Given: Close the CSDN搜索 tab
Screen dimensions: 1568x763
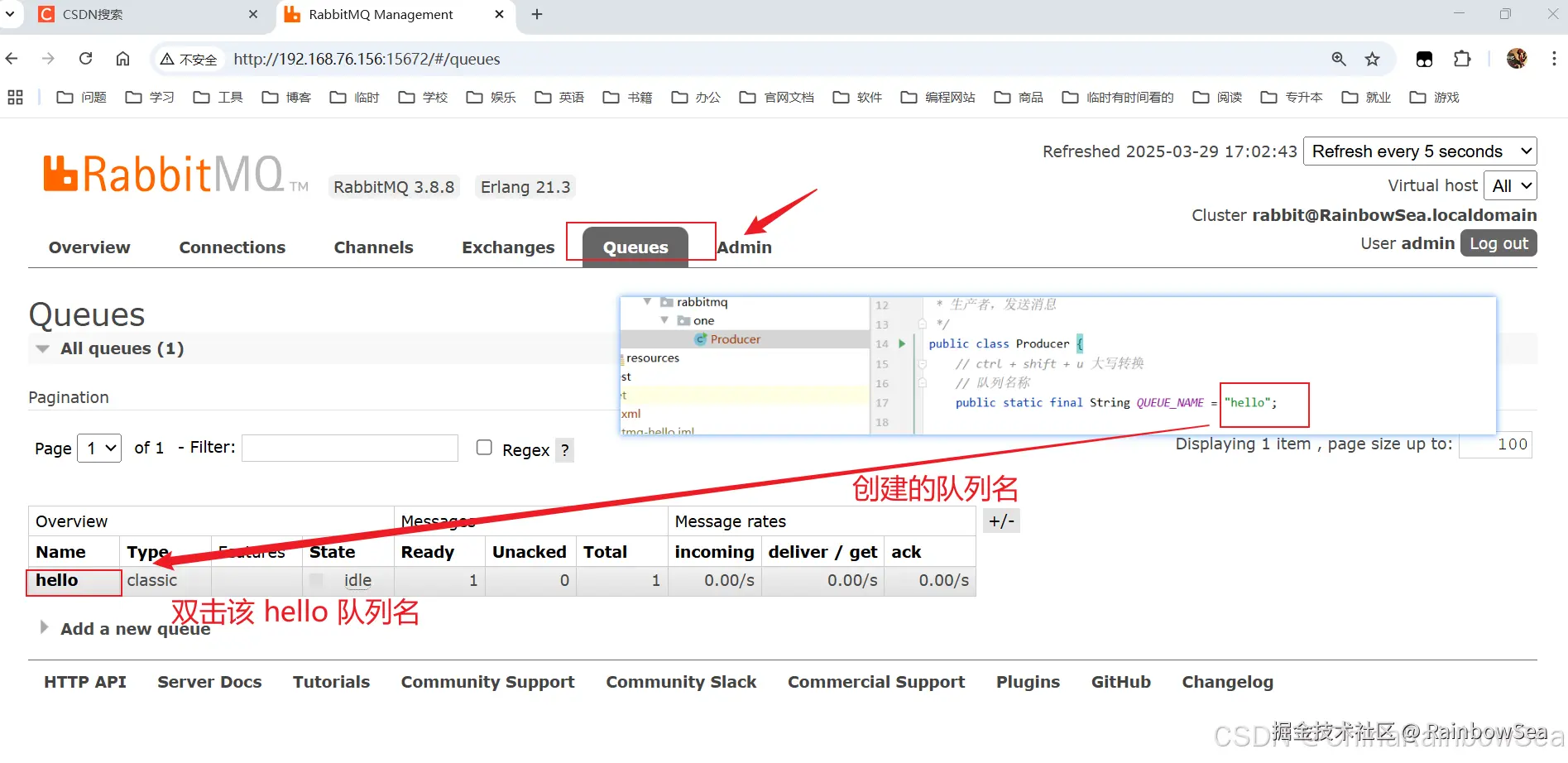Looking at the screenshot, I should point(253,14).
